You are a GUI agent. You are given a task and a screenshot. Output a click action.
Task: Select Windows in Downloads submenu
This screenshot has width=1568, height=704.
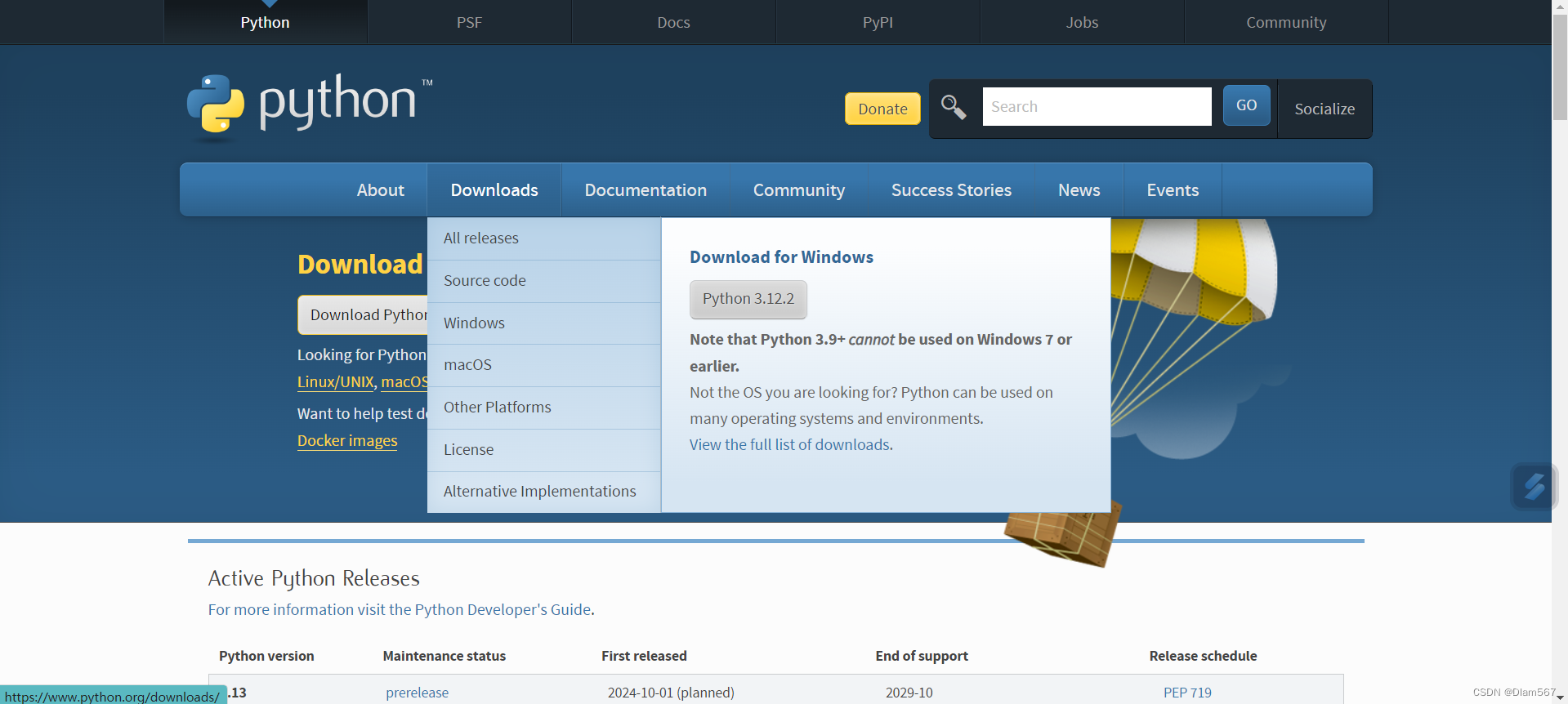coord(543,323)
